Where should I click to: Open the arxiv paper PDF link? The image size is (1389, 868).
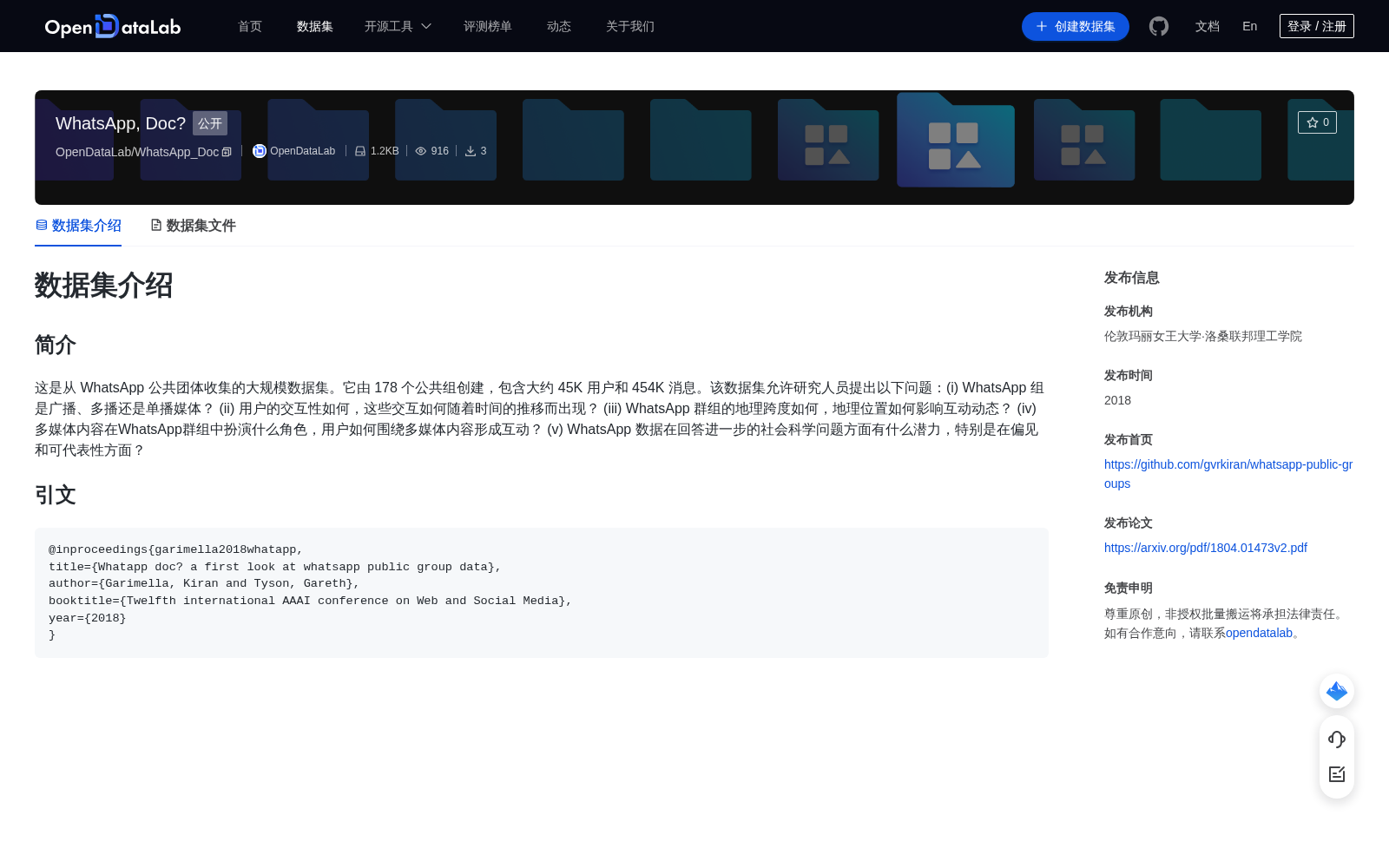[1206, 548]
